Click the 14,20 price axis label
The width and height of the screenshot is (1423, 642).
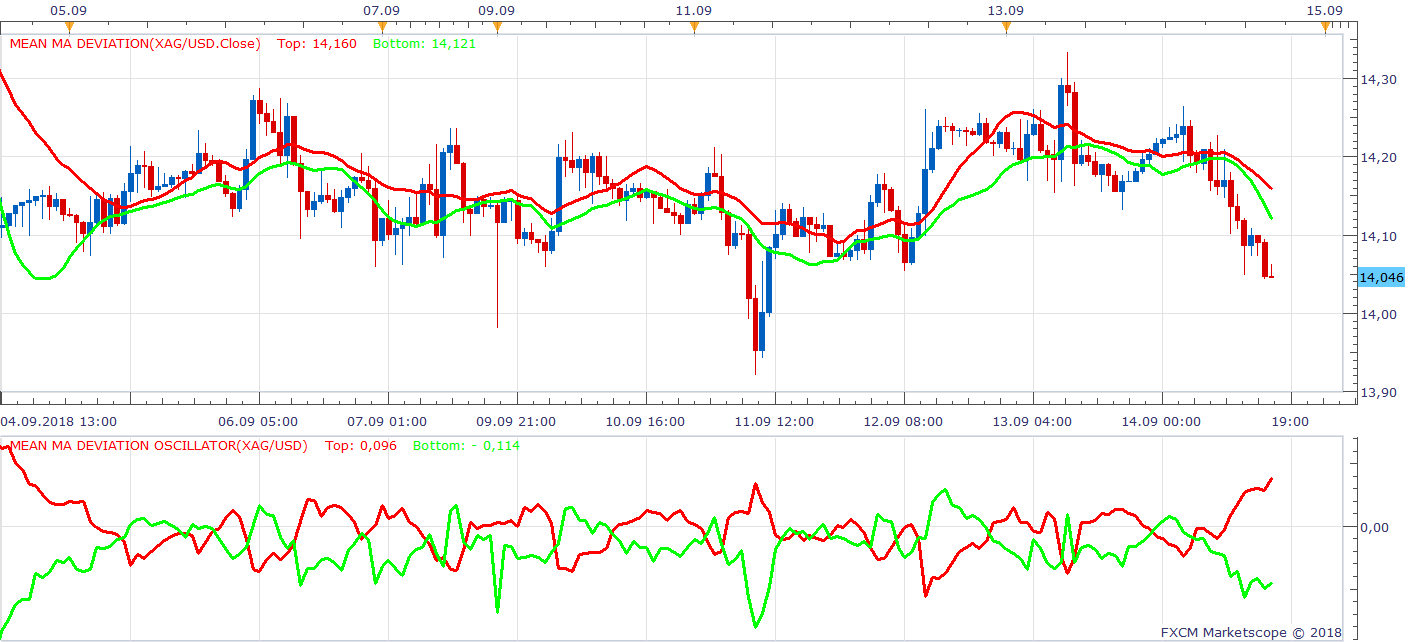point(1378,157)
